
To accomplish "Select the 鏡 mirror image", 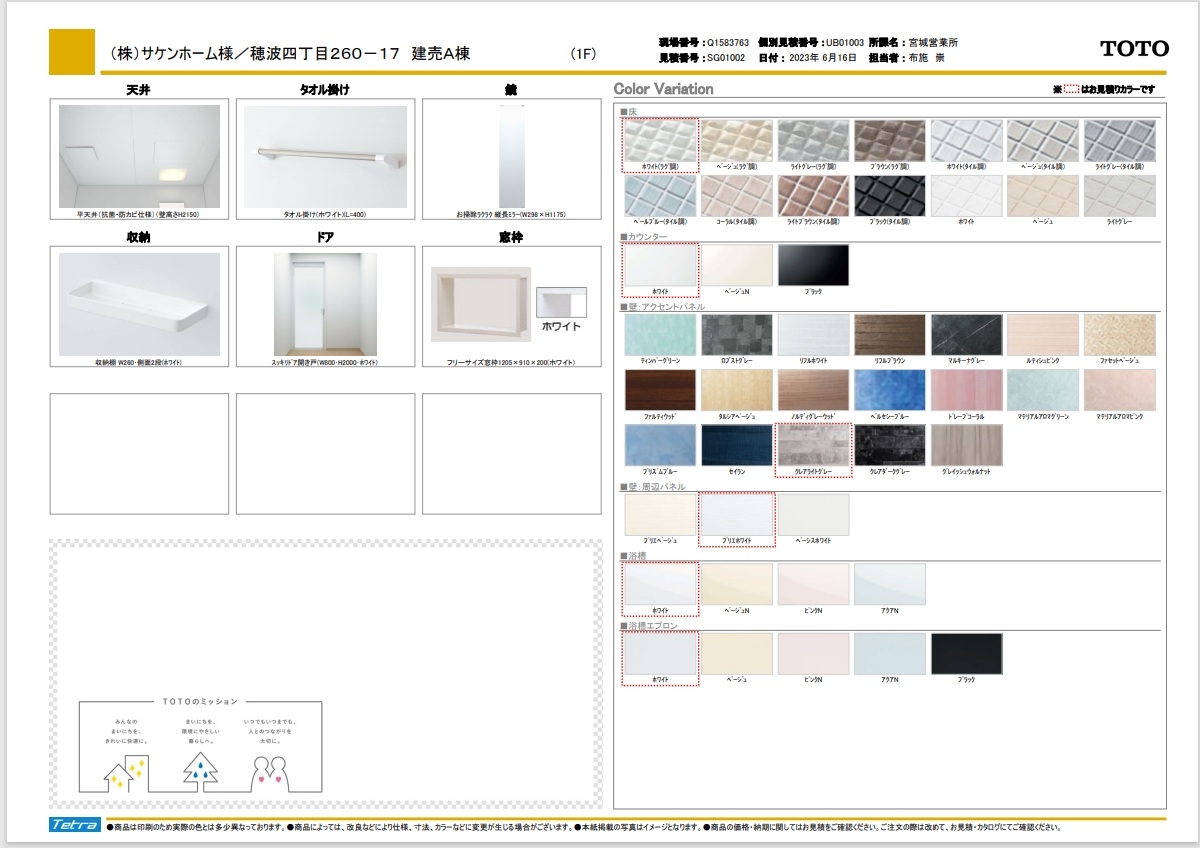I will pyautogui.click(x=511, y=155).
